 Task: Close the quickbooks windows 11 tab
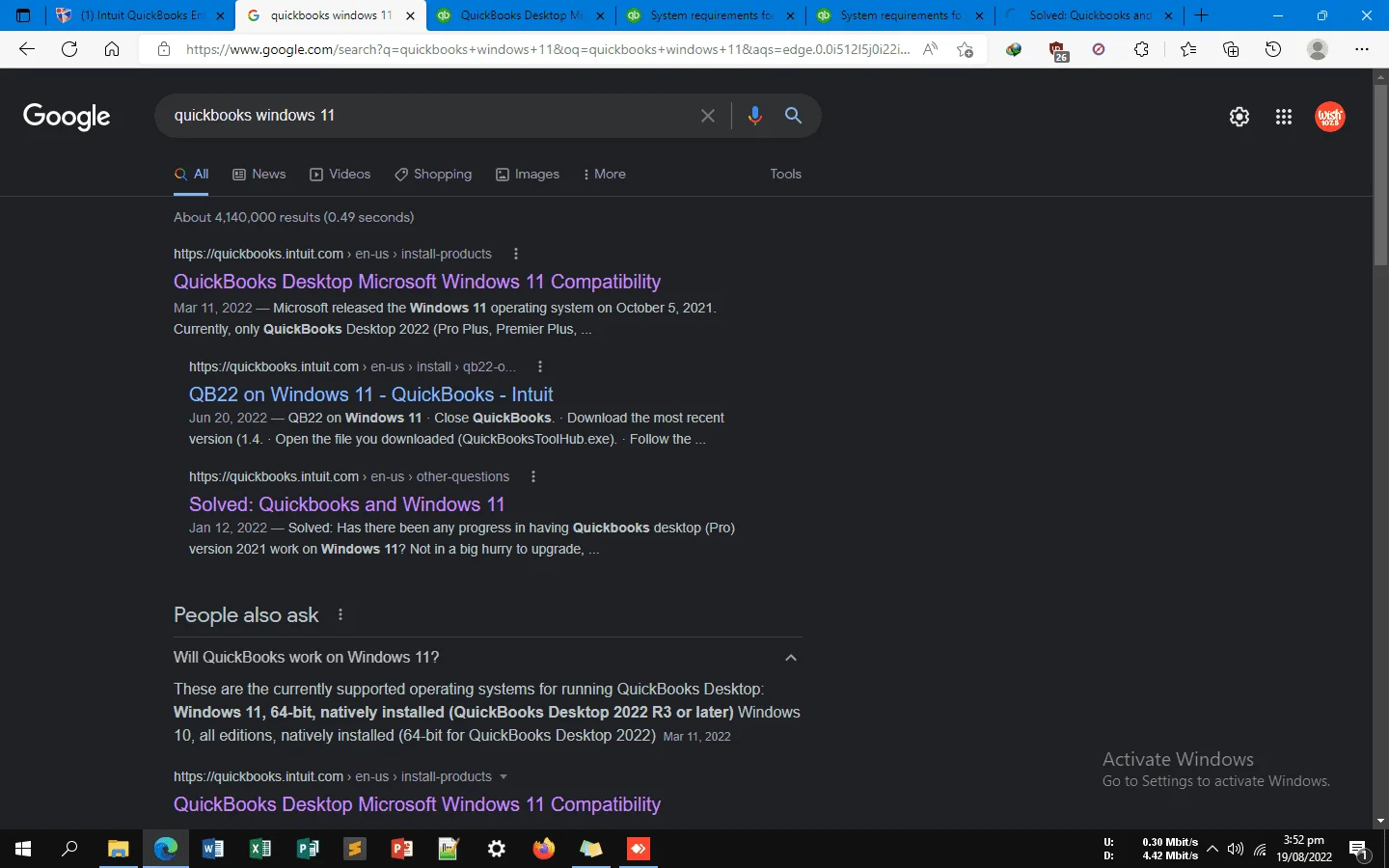point(410,15)
